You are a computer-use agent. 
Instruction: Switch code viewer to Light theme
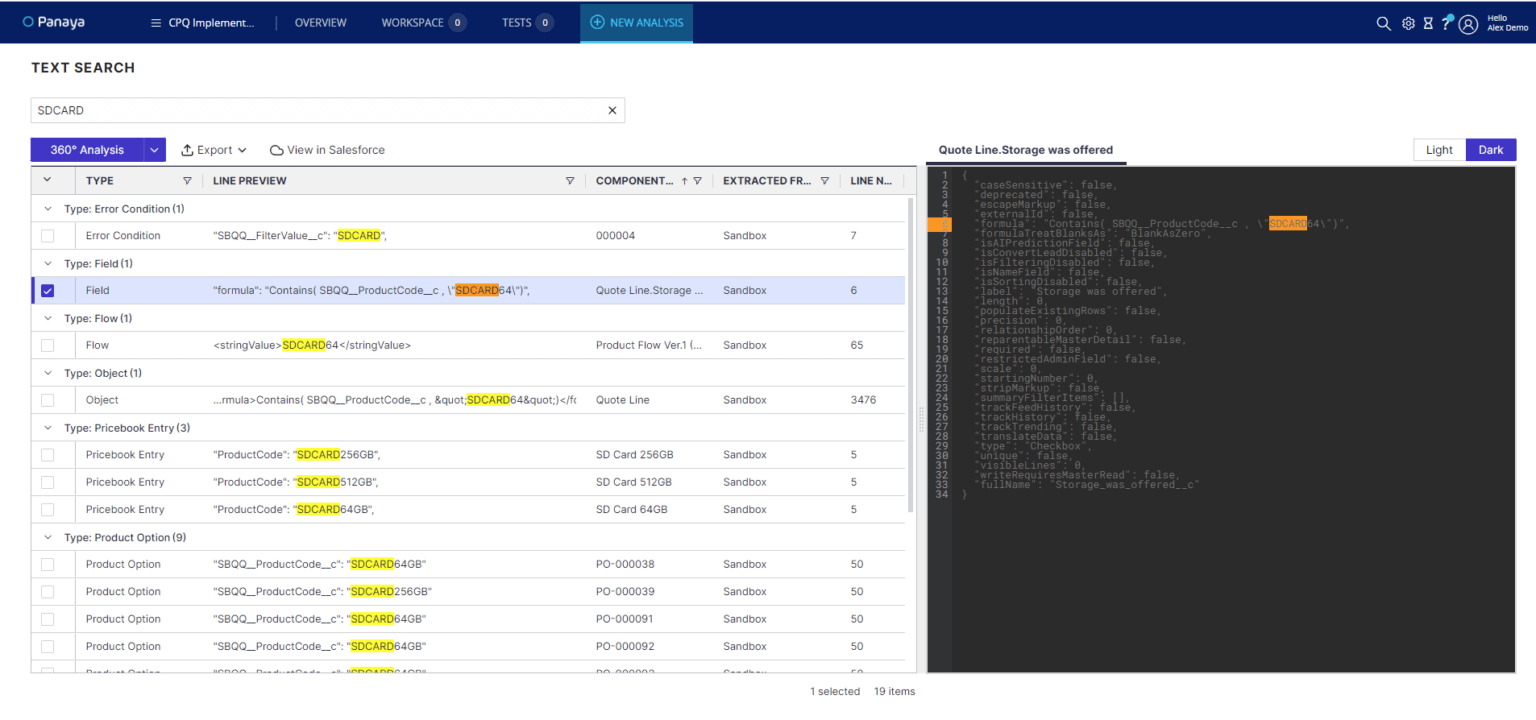tap(1439, 150)
